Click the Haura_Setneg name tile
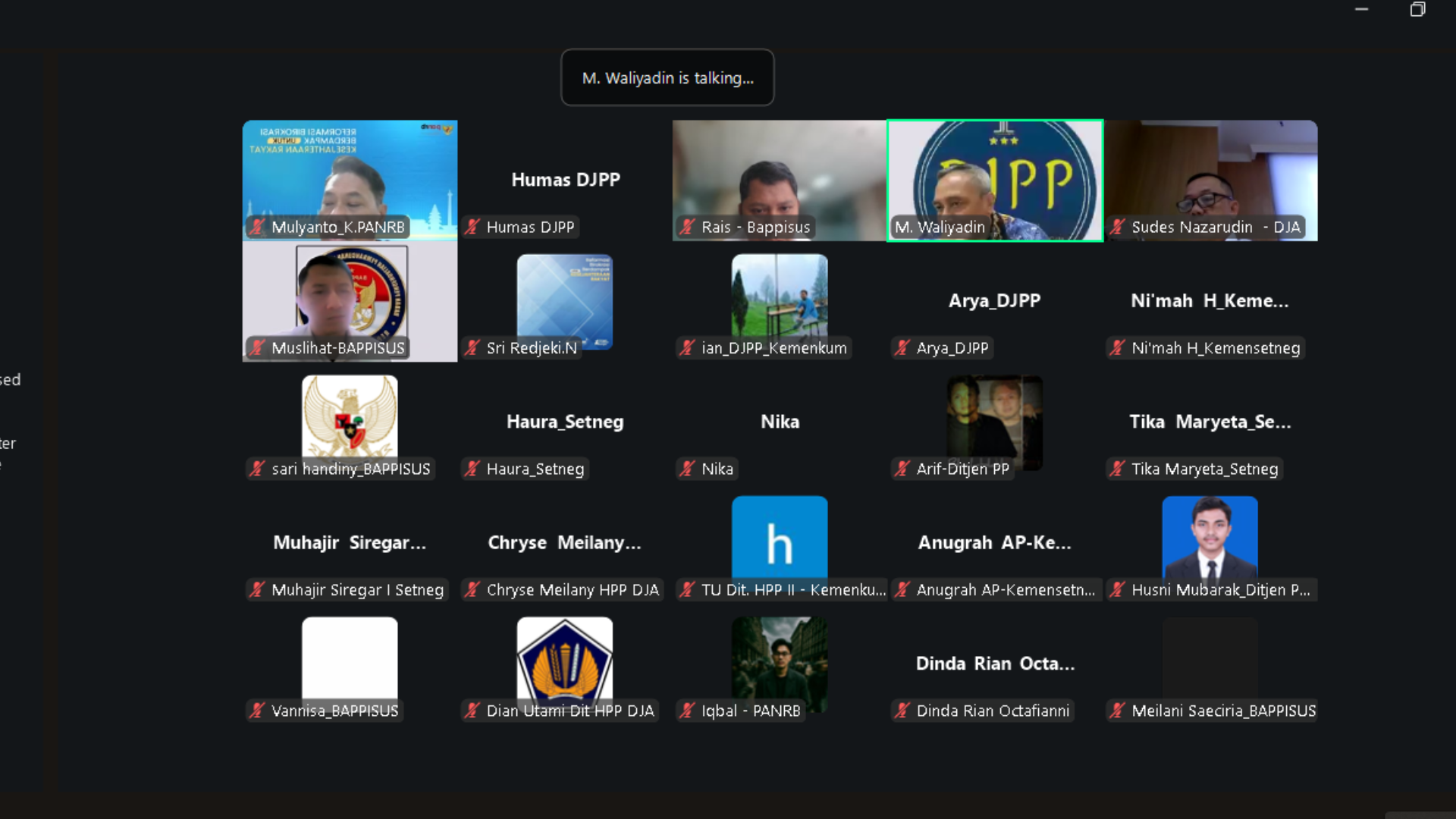1456x819 pixels. tap(564, 422)
